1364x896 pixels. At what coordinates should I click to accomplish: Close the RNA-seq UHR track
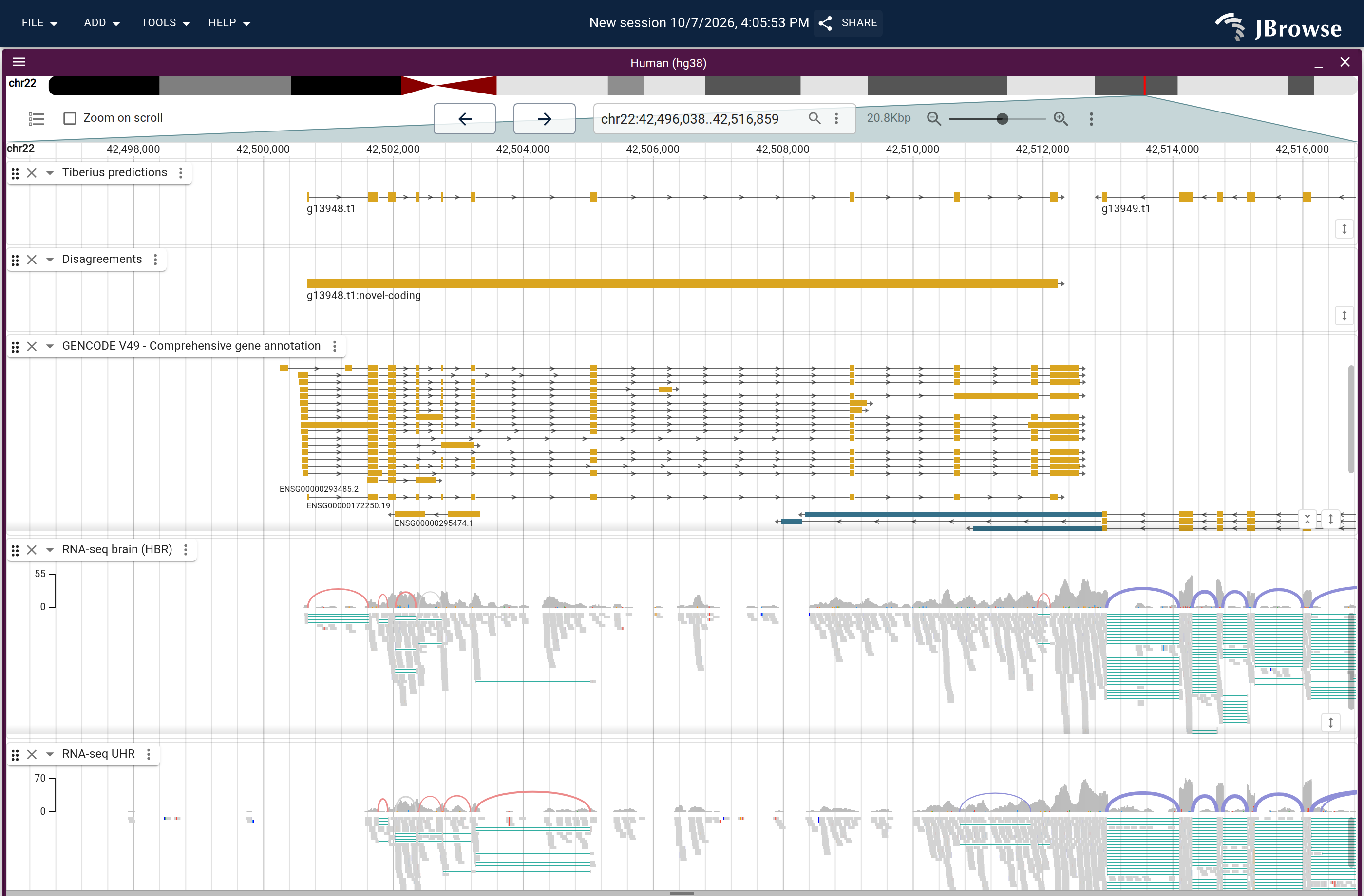pos(32,754)
